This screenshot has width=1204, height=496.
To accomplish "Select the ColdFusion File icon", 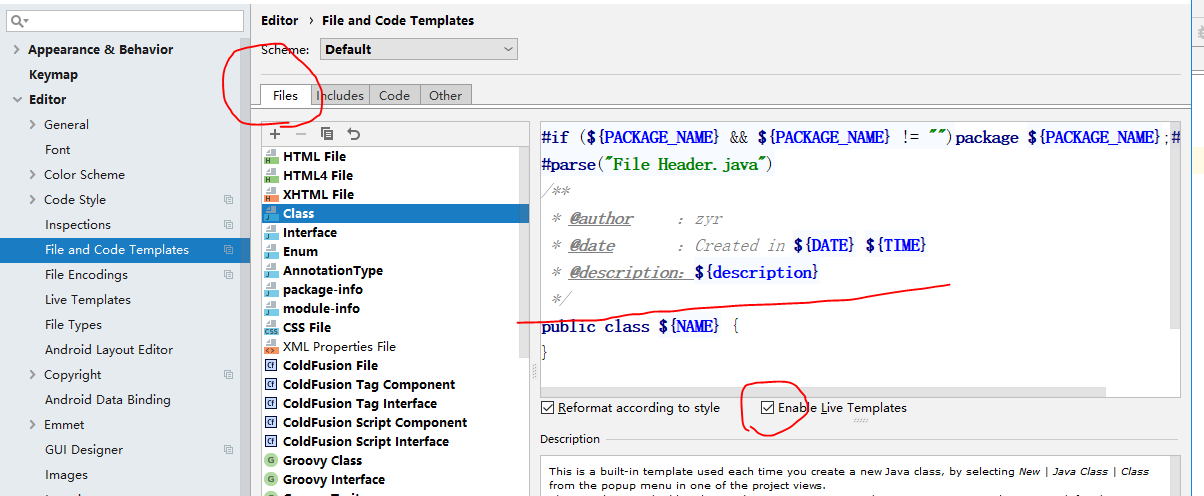I will coord(271,366).
